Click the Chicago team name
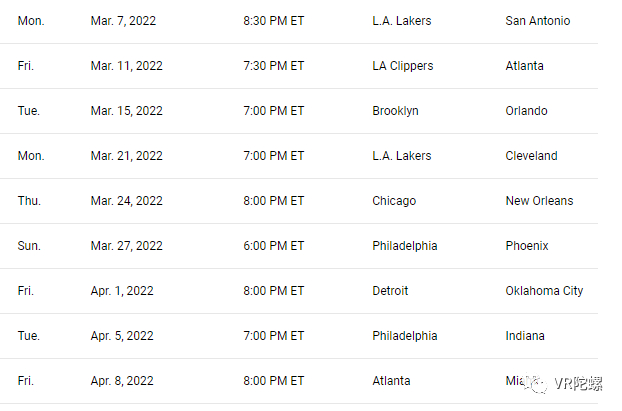Image resolution: width=622 pixels, height=411 pixels. [x=394, y=201]
